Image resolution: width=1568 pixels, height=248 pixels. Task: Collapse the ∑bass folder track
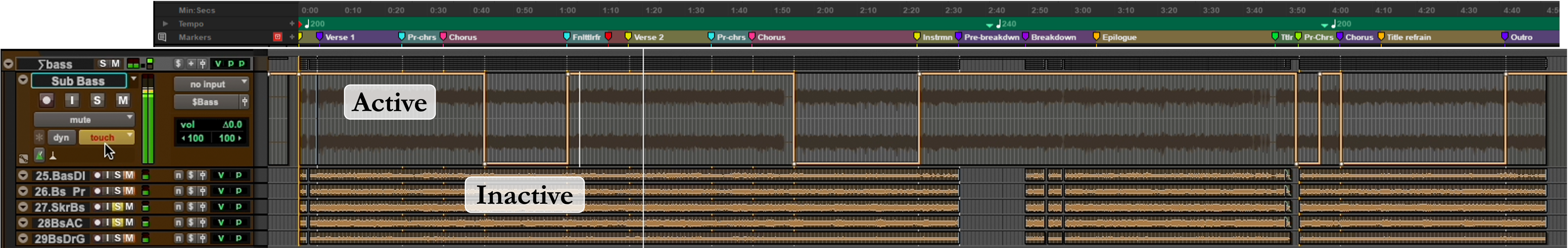[8, 63]
